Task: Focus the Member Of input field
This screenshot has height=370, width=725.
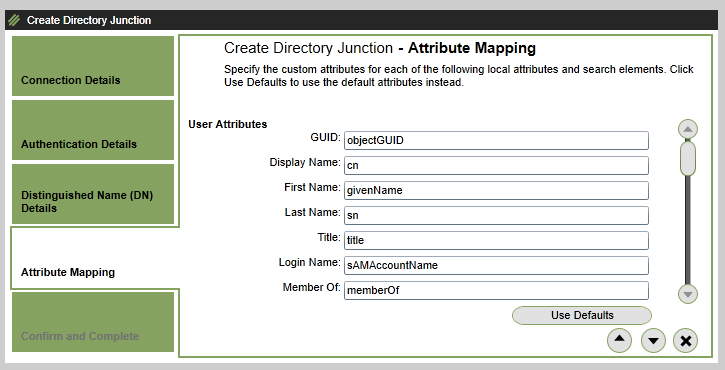Action: pos(496,290)
